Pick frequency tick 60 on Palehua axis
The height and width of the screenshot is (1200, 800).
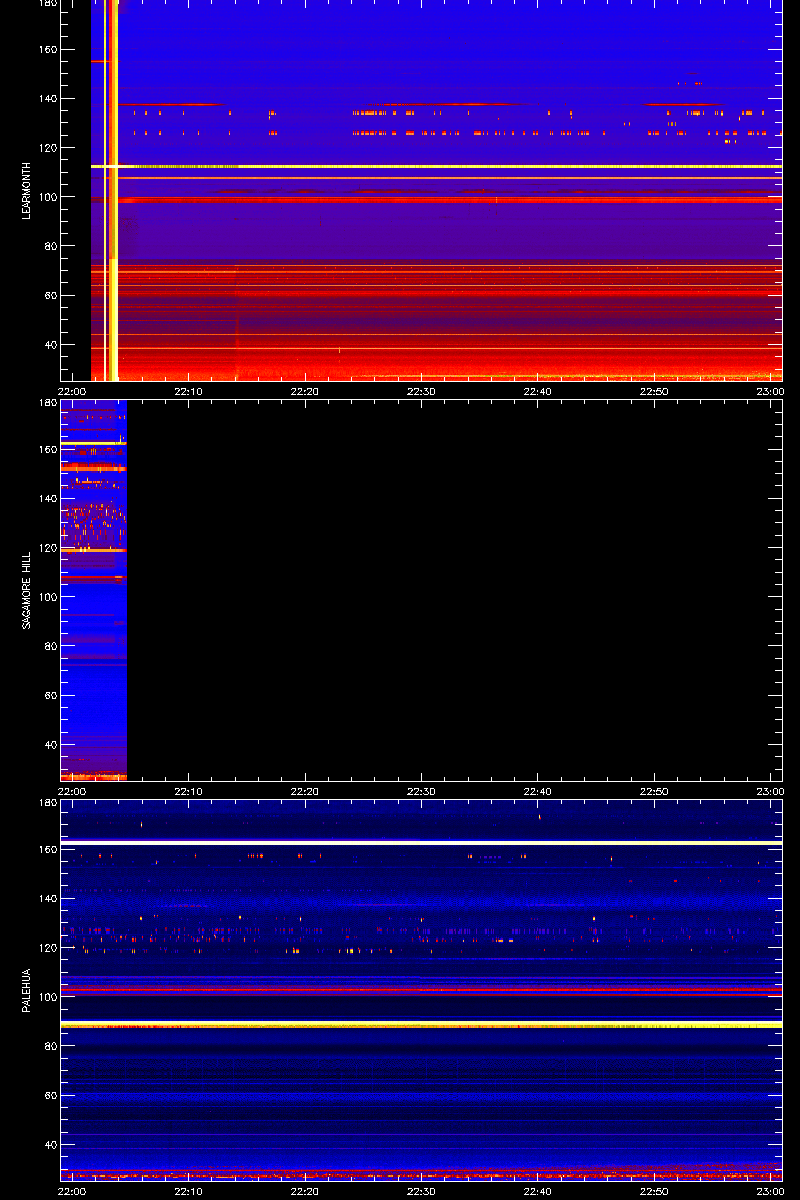pos(50,1096)
